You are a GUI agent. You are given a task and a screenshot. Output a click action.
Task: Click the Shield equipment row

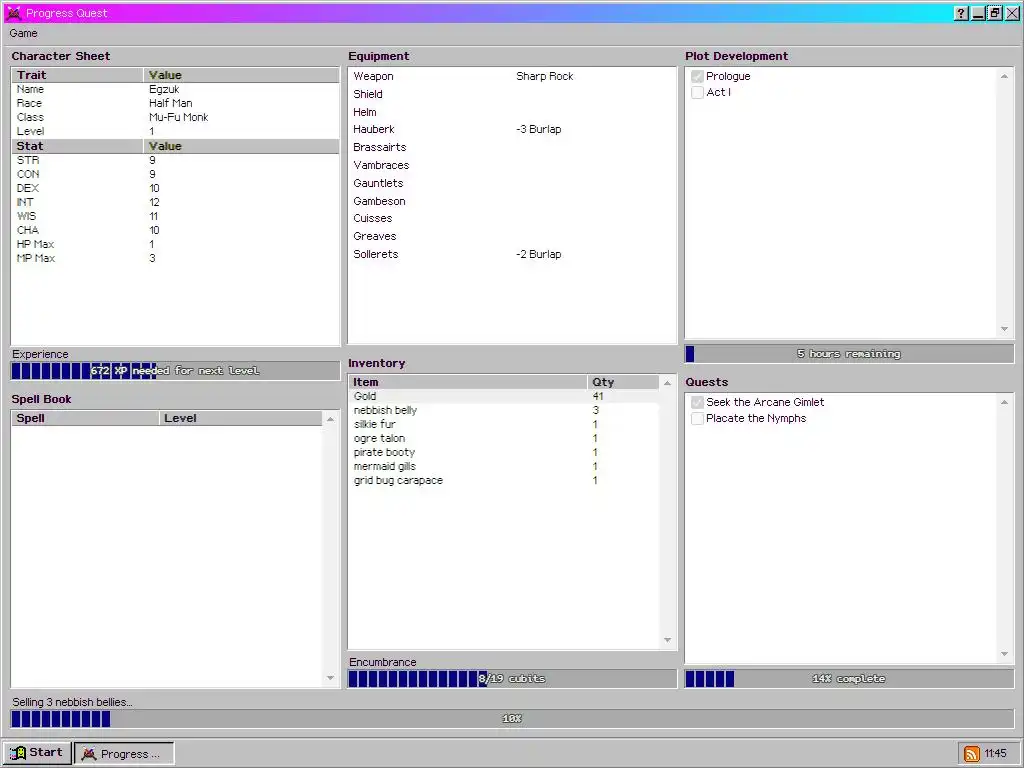point(512,94)
